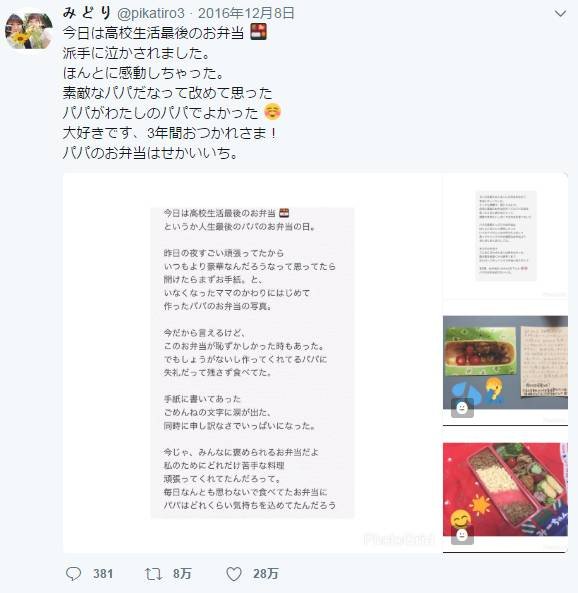
Task: Open the みどり profile avatar picture
Action: tap(29, 31)
